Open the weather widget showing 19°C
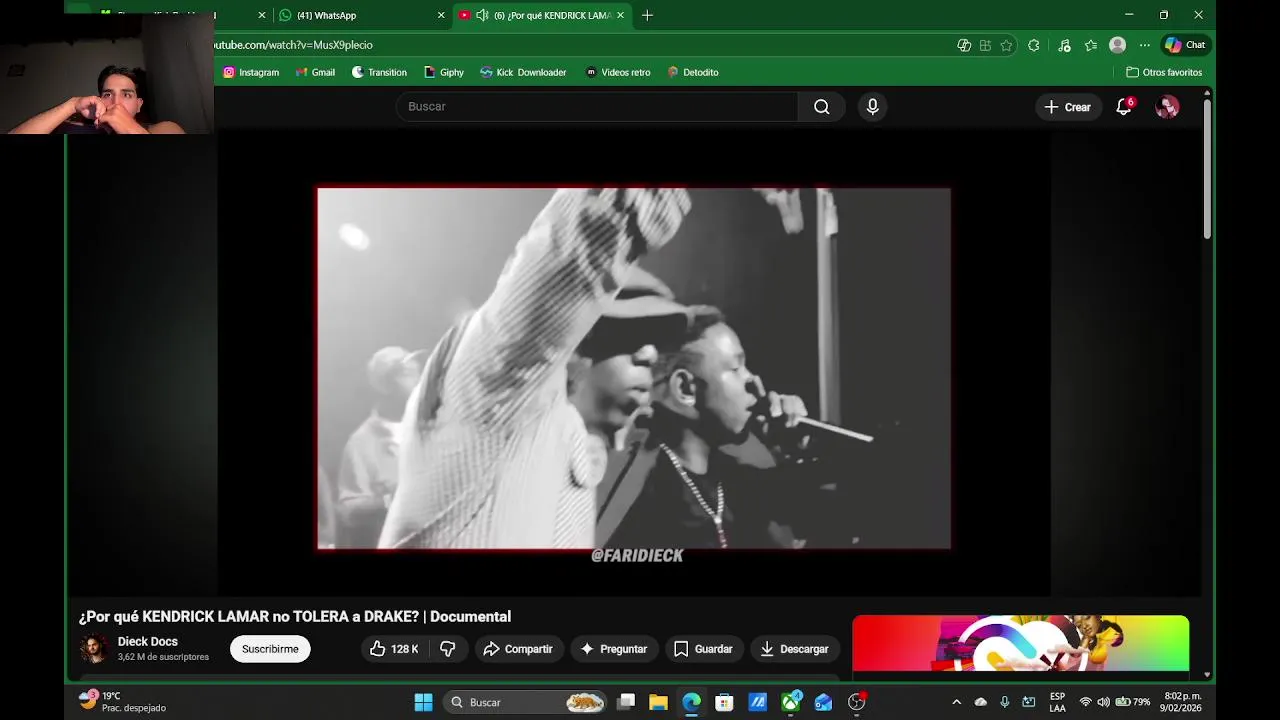The height and width of the screenshot is (720, 1280). (x=122, y=702)
